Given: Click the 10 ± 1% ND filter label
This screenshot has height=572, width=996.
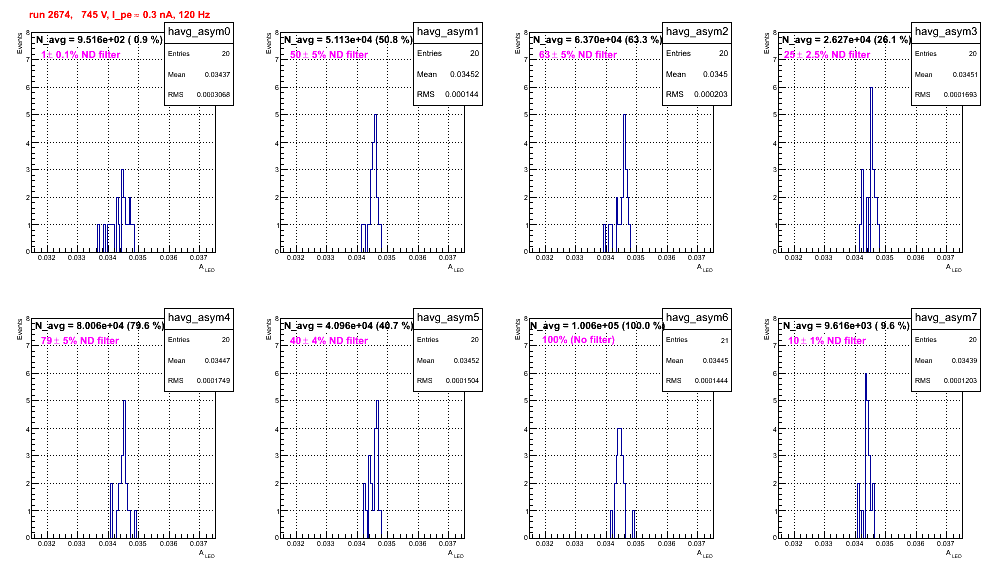Looking at the screenshot, I should coord(827,341).
